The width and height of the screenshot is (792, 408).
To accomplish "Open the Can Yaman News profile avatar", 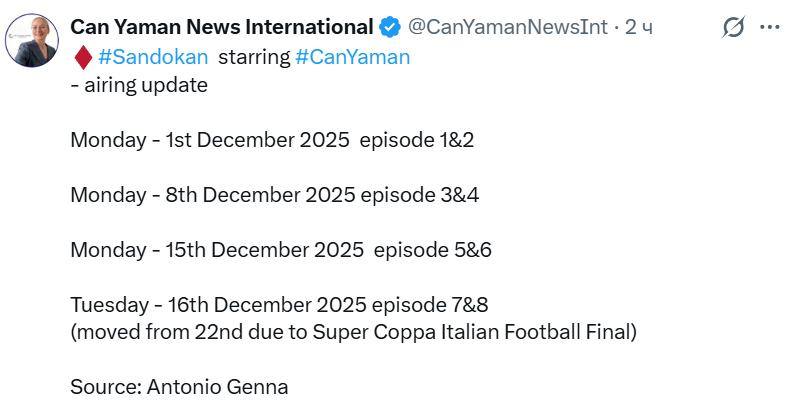I will coord(33,38).
